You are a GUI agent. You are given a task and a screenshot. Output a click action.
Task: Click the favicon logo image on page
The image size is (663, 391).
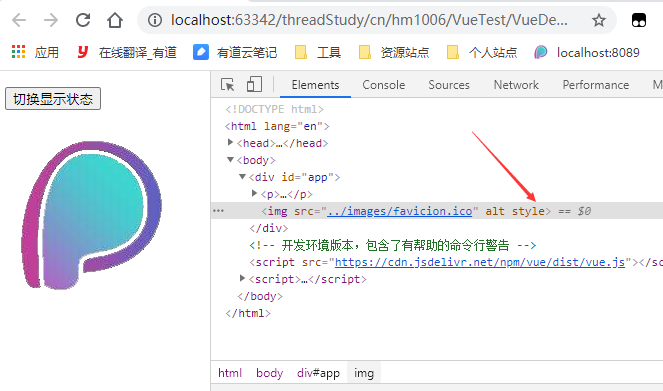pos(91,215)
